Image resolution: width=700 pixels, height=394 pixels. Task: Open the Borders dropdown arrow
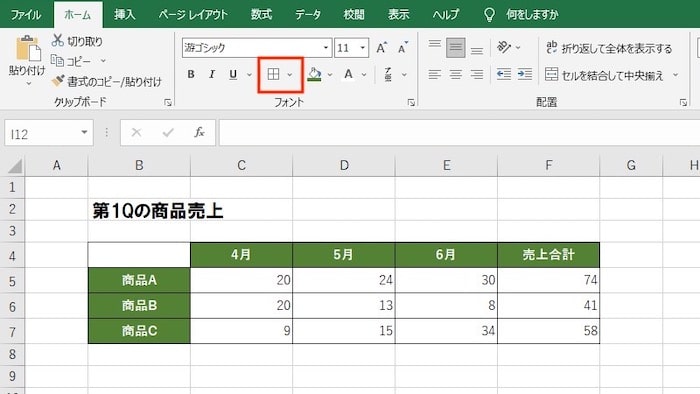point(290,75)
